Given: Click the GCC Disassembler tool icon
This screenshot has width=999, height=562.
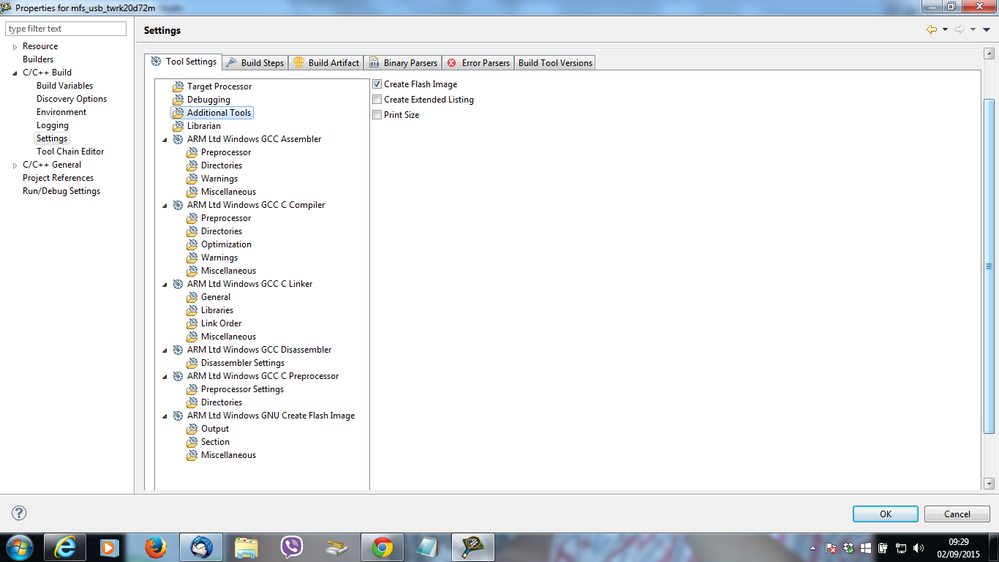Looking at the screenshot, I should pyautogui.click(x=178, y=350).
